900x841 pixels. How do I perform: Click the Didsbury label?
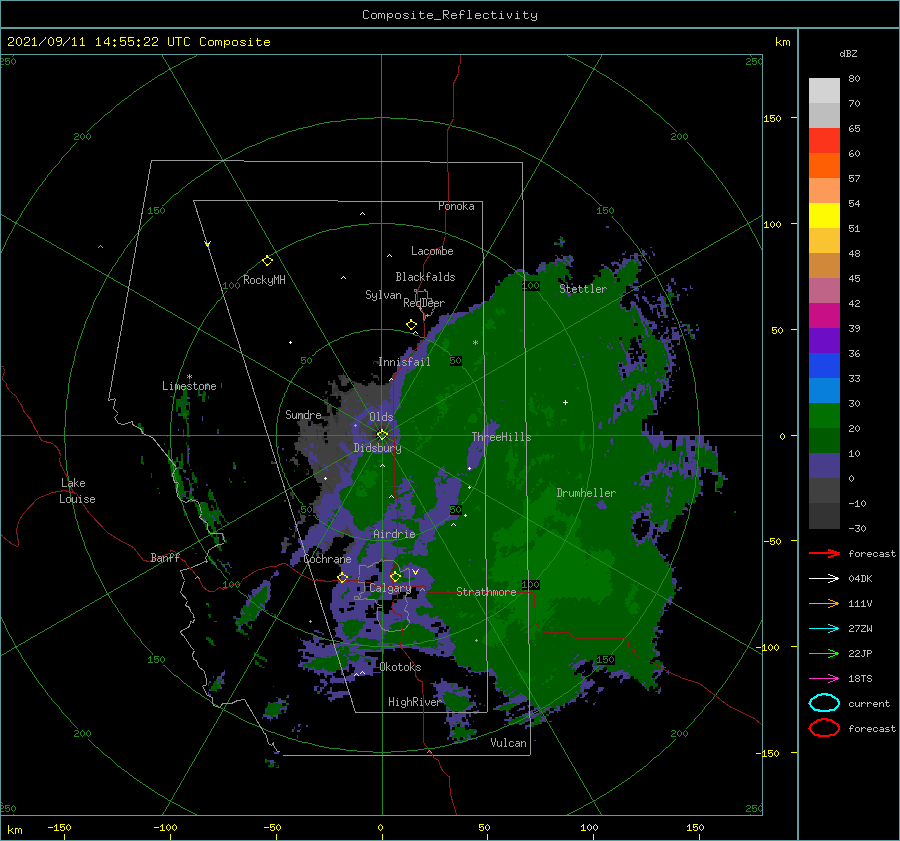pos(377,448)
